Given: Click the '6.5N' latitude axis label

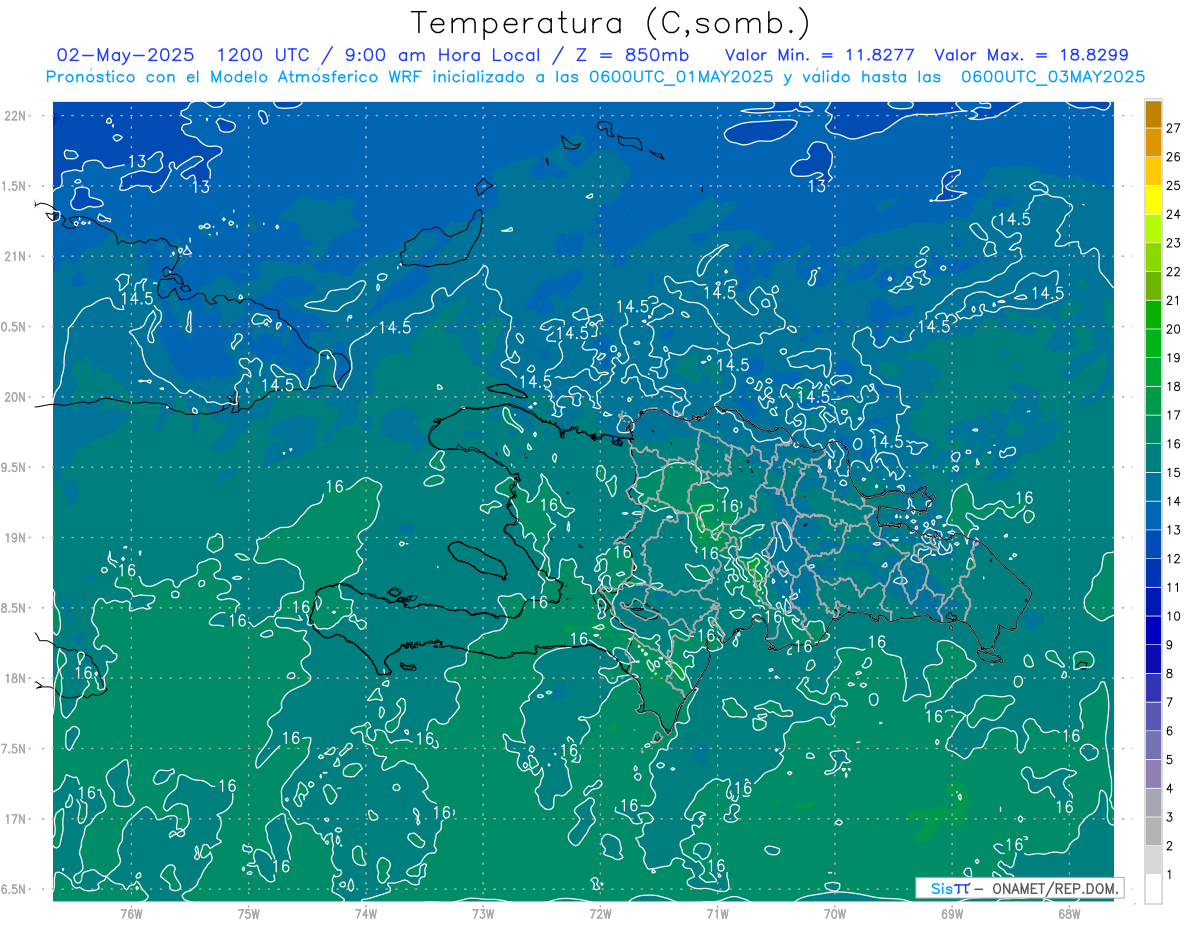Looking at the screenshot, I should coord(14,890).
